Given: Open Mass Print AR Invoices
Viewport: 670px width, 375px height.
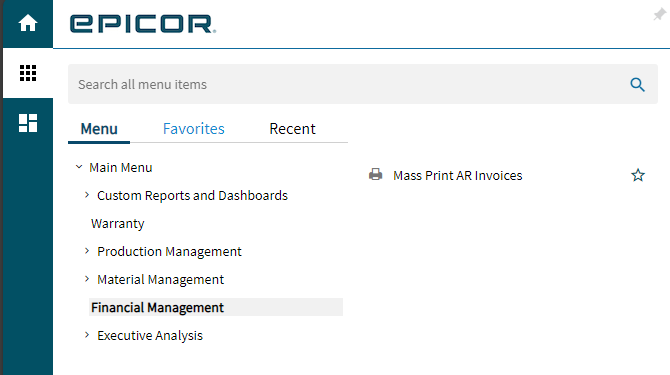Looking at the screenshot, I should tap(458, 176).
